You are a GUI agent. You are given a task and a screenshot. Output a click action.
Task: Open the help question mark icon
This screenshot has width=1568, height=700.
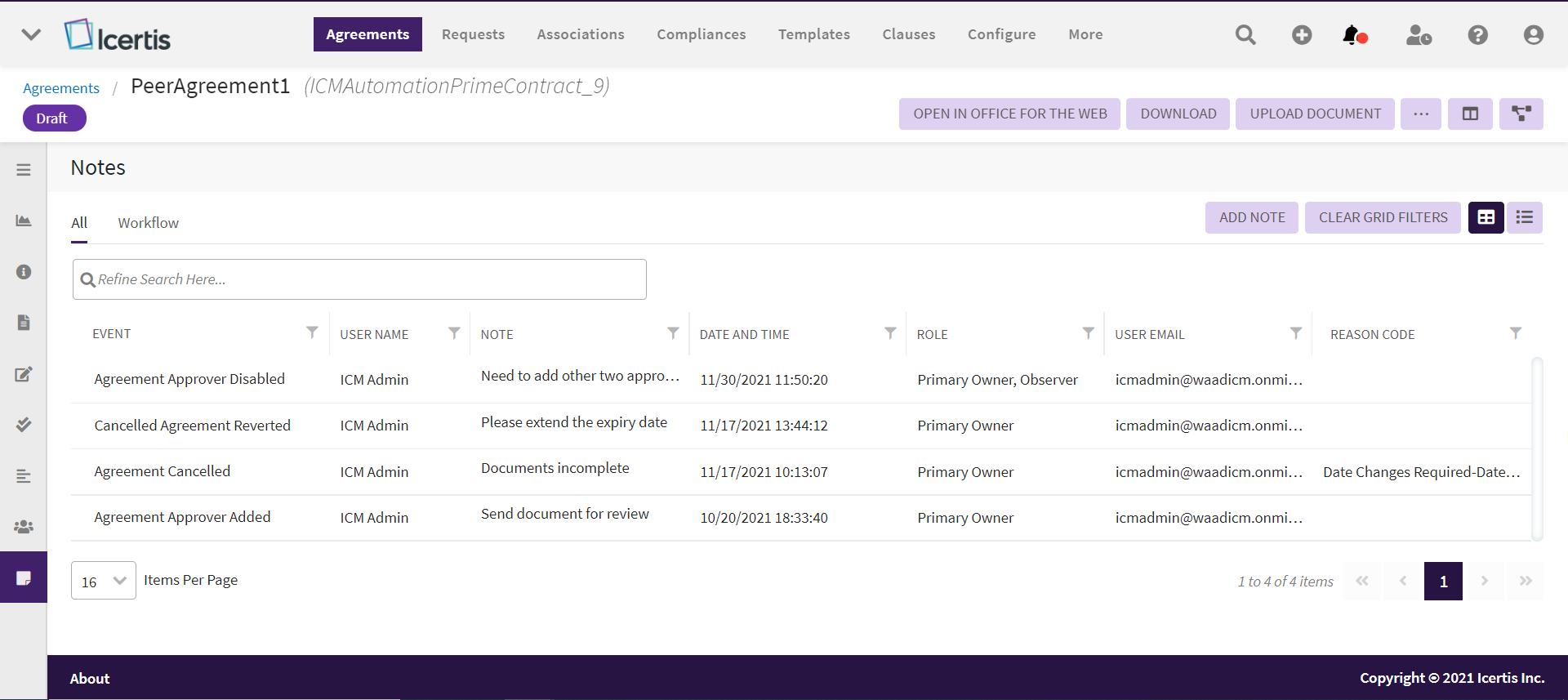coord(1477,35)
